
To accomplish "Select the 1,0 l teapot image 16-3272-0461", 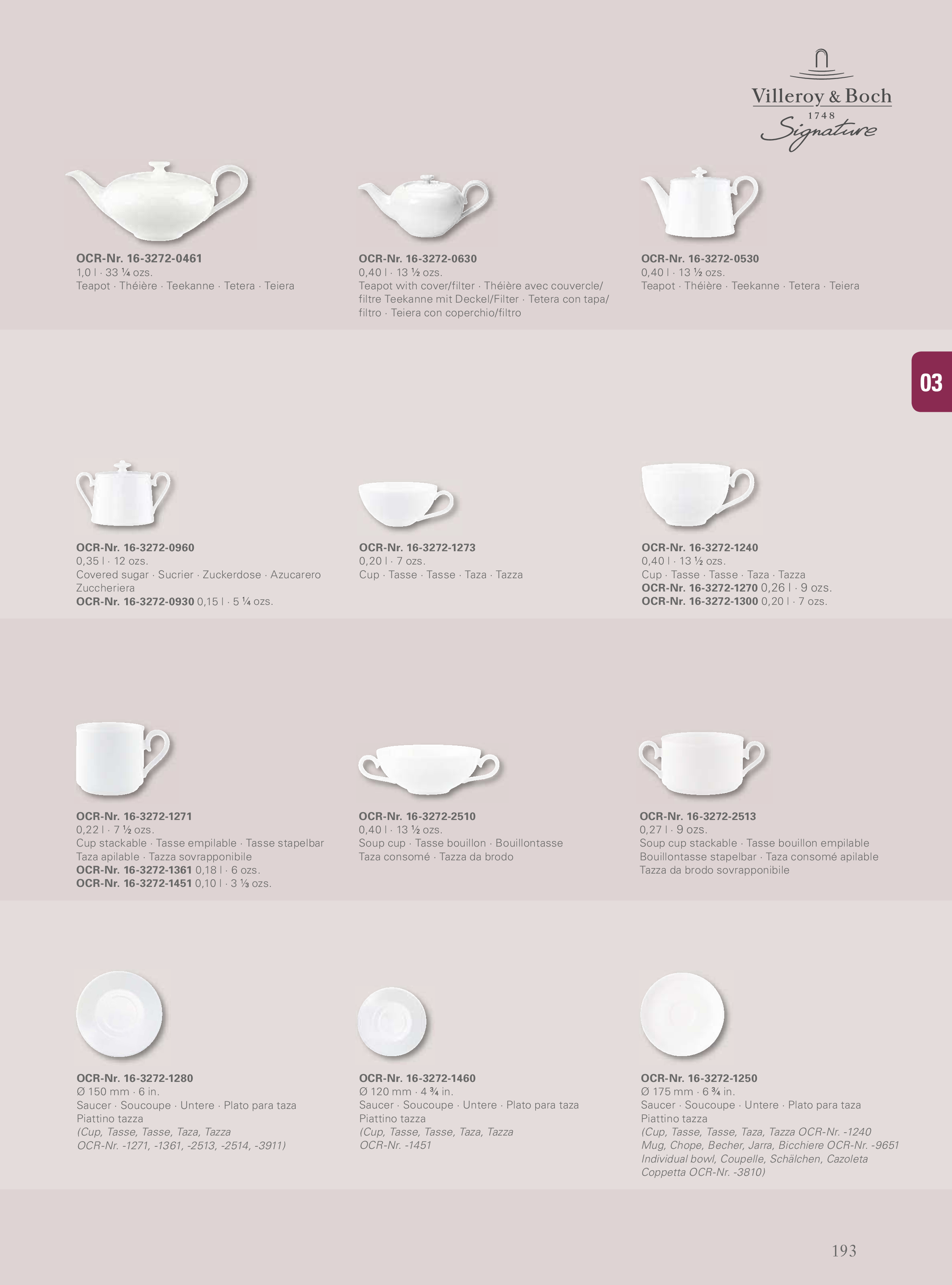I will click(157, 201).
